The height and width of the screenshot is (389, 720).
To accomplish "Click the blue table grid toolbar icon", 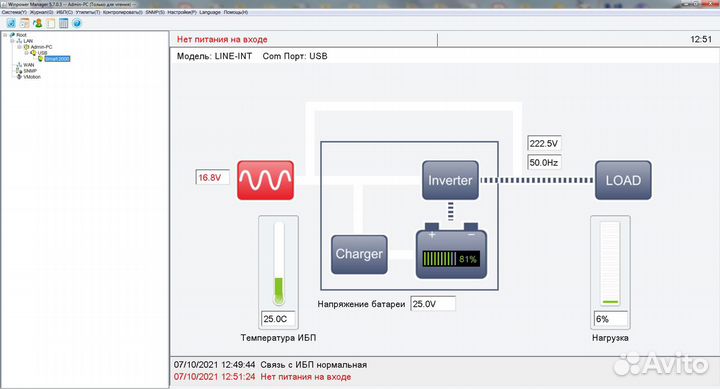I will 64,23.
